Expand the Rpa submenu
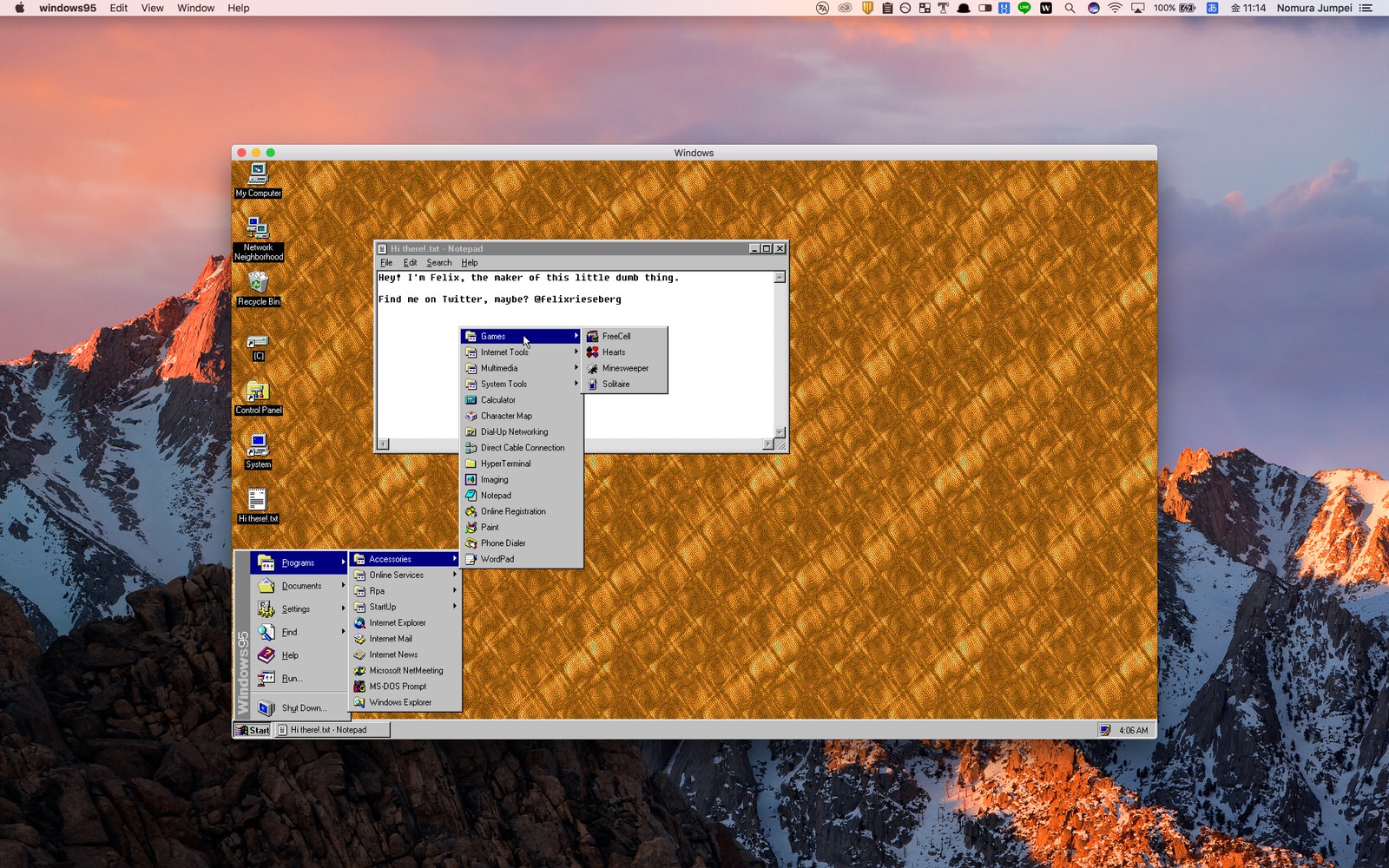 405,591
